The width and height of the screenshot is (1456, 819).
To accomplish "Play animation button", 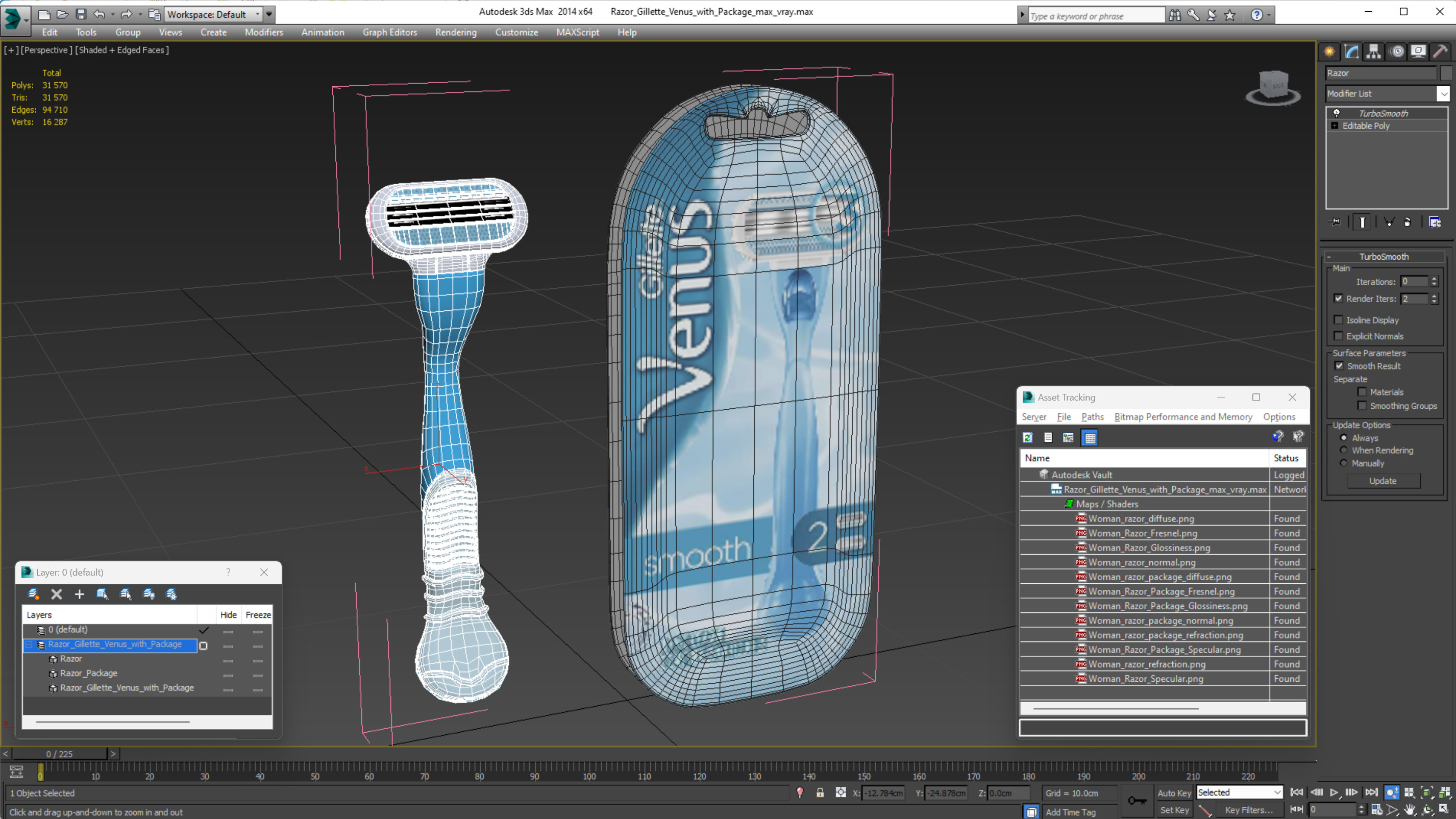I will pyautogui.click(x=1334, y=792).
